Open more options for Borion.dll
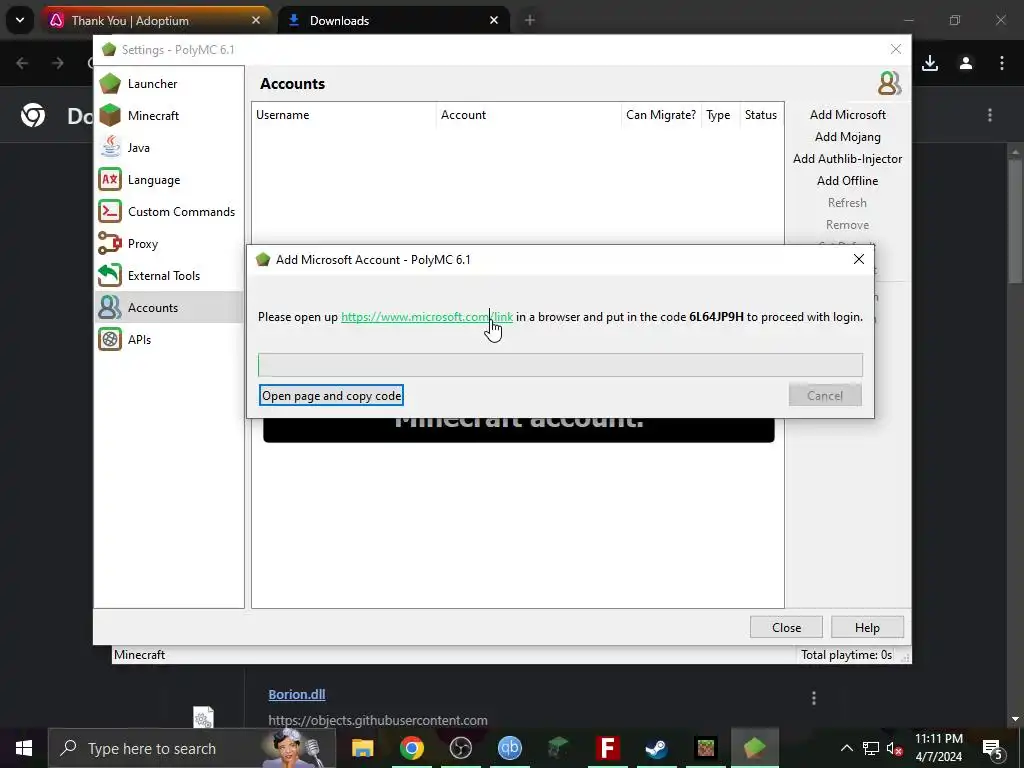 pos(814,699)
